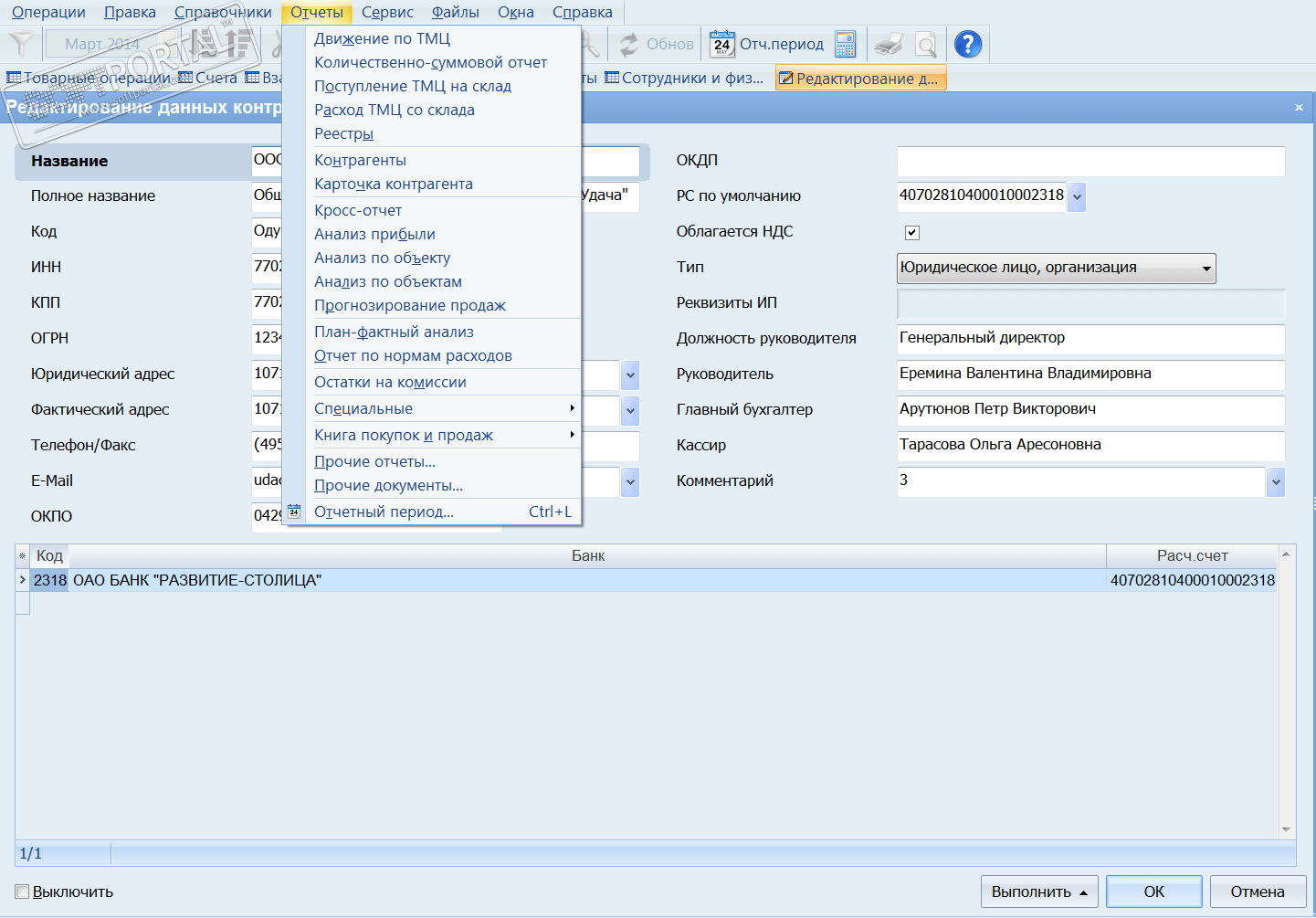1316x918 pixels.
Task: Expand the Специальные submenu
Action: (x=444, y=408)
